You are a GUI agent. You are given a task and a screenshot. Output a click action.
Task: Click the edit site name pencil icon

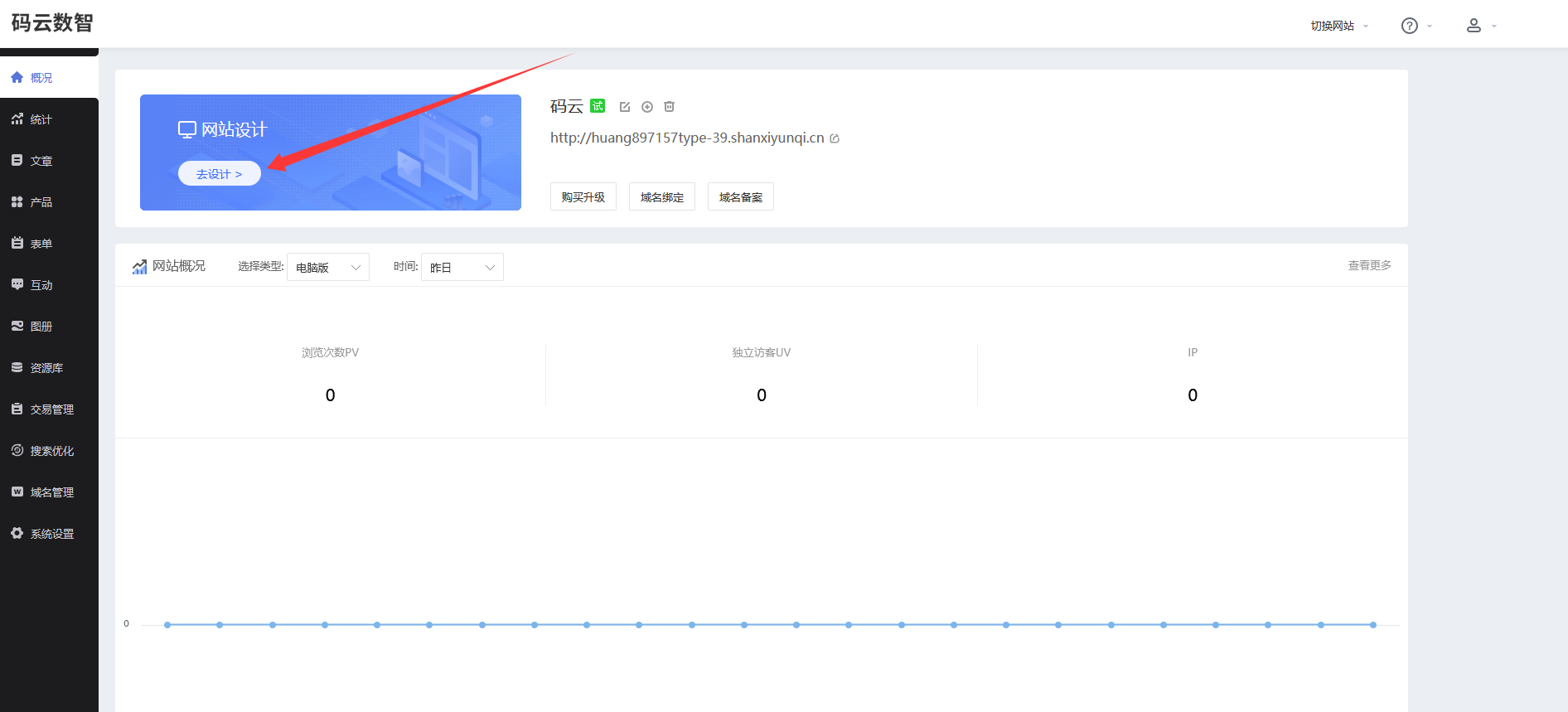625,107
